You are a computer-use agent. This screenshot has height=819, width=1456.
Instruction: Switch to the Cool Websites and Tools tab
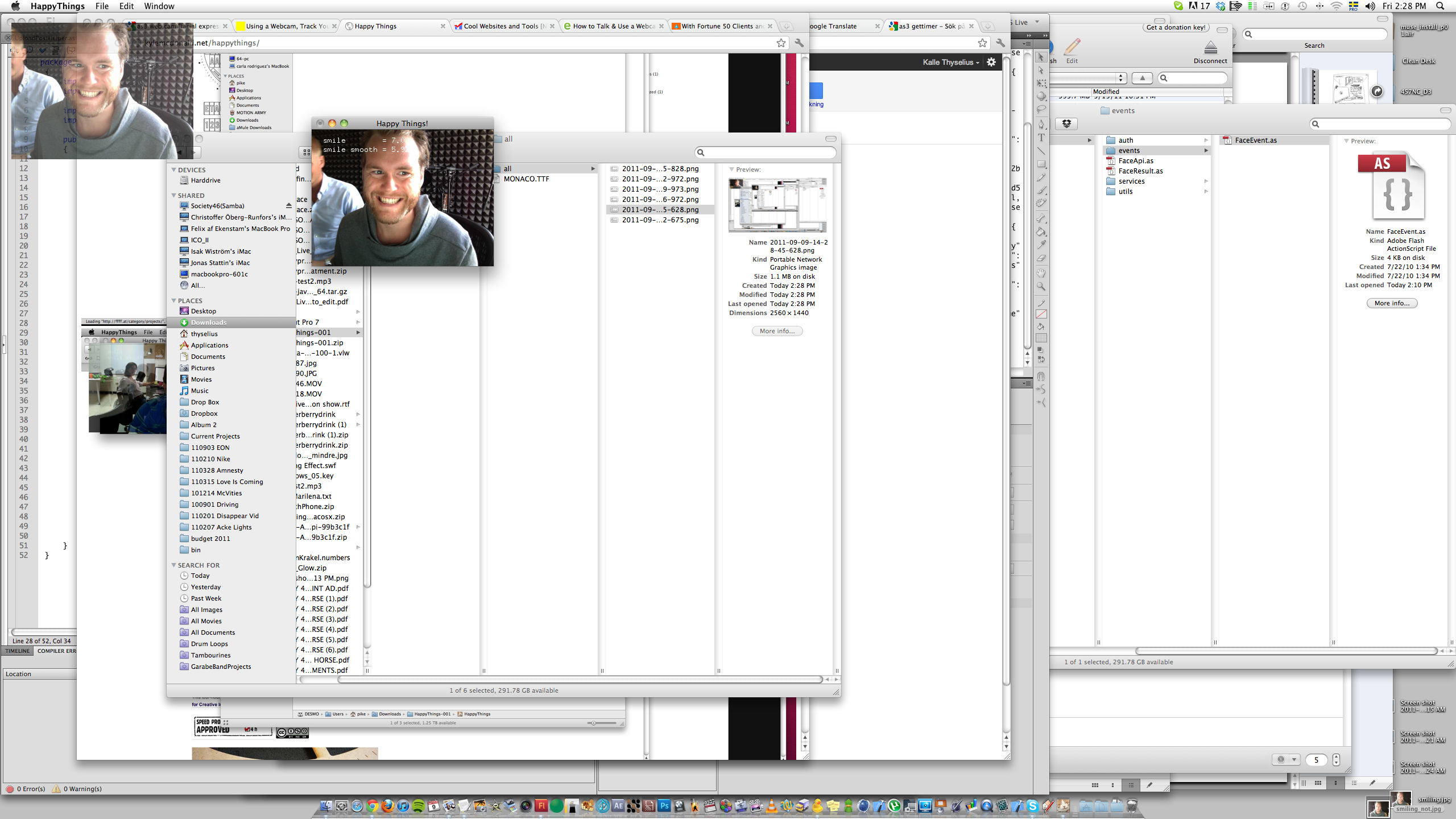click(x=504, y=26)
